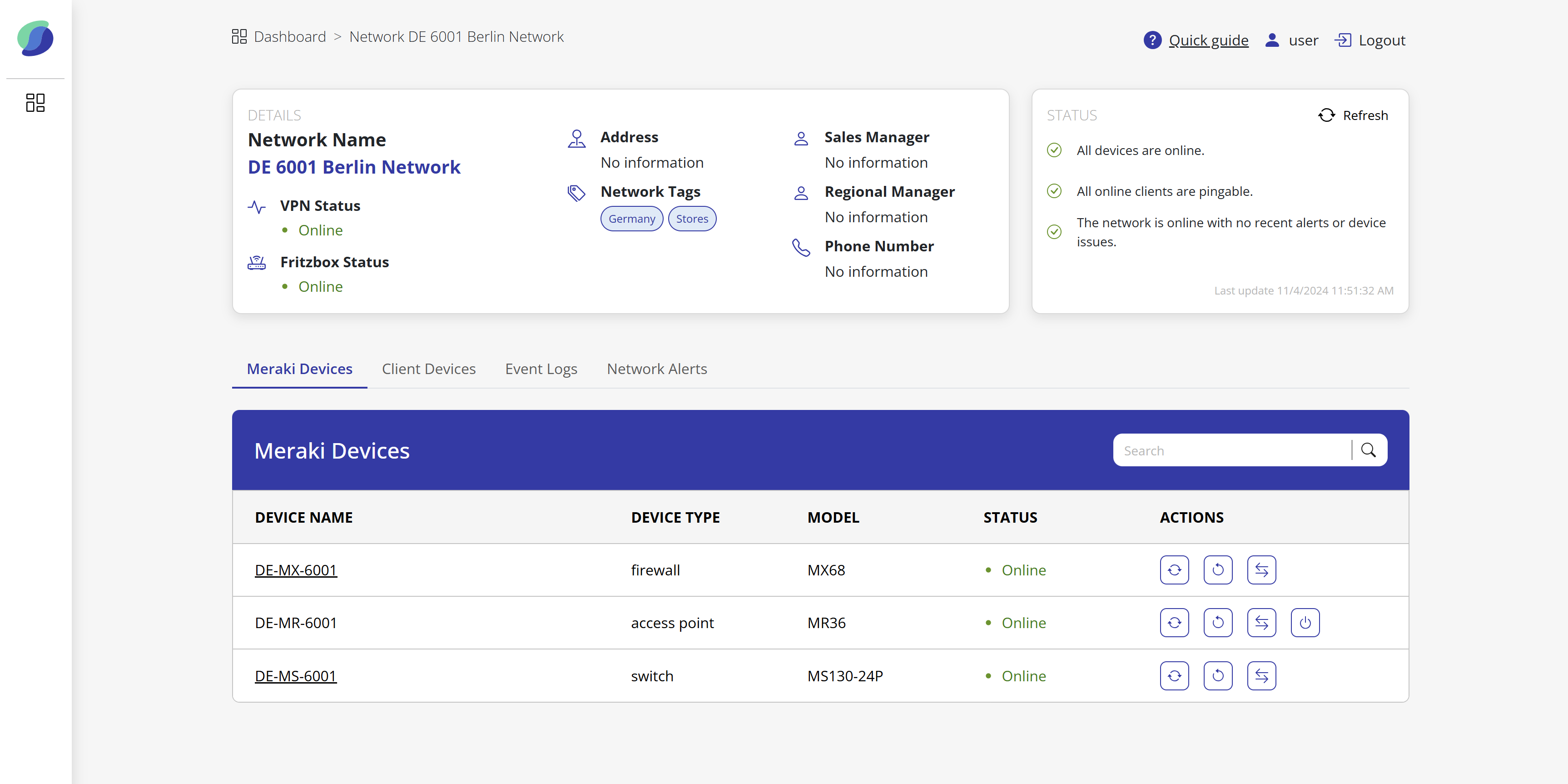Click the sync icon for DE-MX-6001
Screen dimensions: 1568x784
(x=1174, y=570)
